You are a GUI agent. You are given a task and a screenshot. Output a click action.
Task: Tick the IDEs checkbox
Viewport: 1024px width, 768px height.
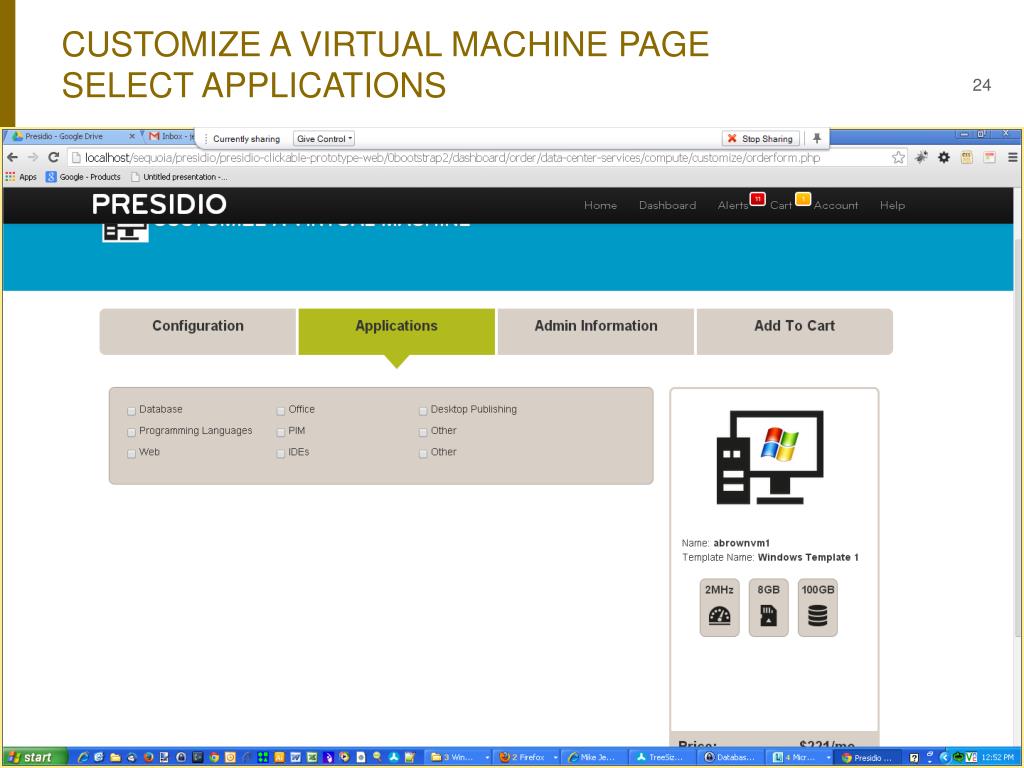[281, 453]
